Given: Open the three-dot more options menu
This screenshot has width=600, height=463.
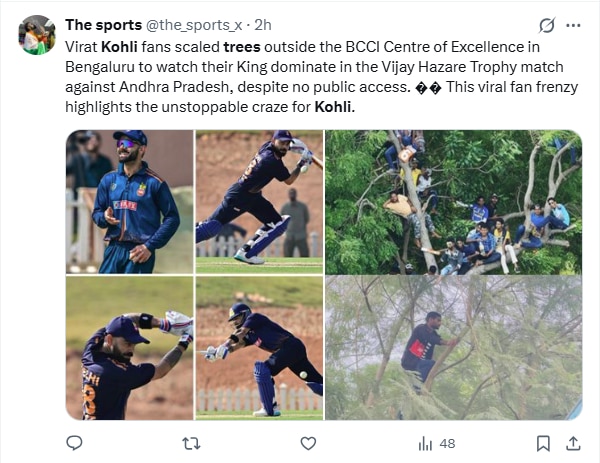Looking at the screenshot, I should tap(573, 25).
